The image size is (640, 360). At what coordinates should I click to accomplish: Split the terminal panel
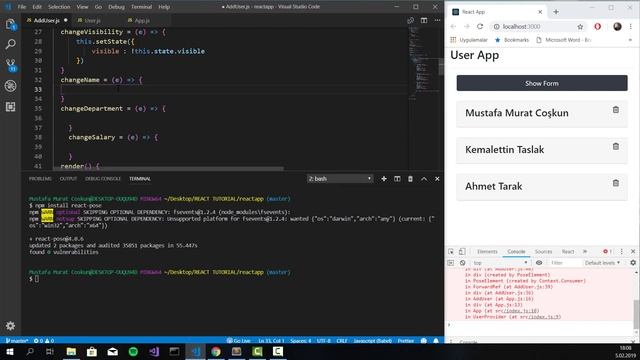pos(397,179)
